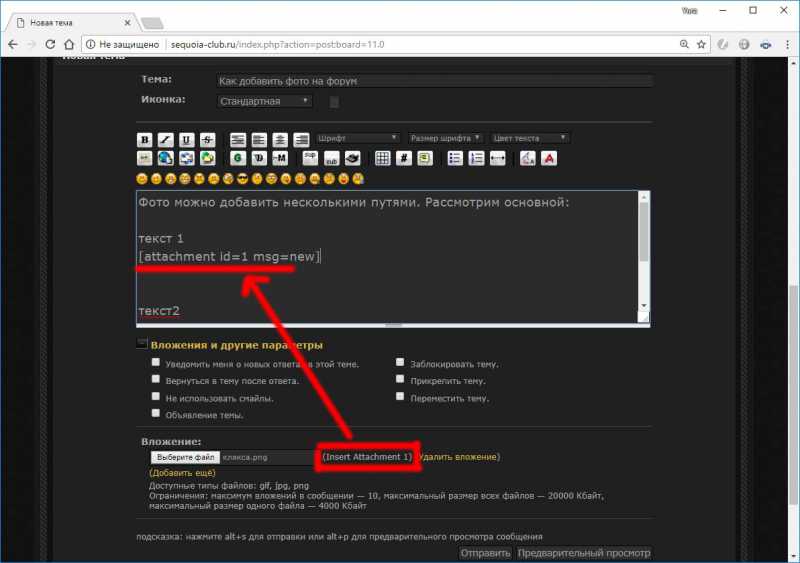Insert horizontal rule icon
This screenshot has width=800, height=563.
(x=497, y=158)
